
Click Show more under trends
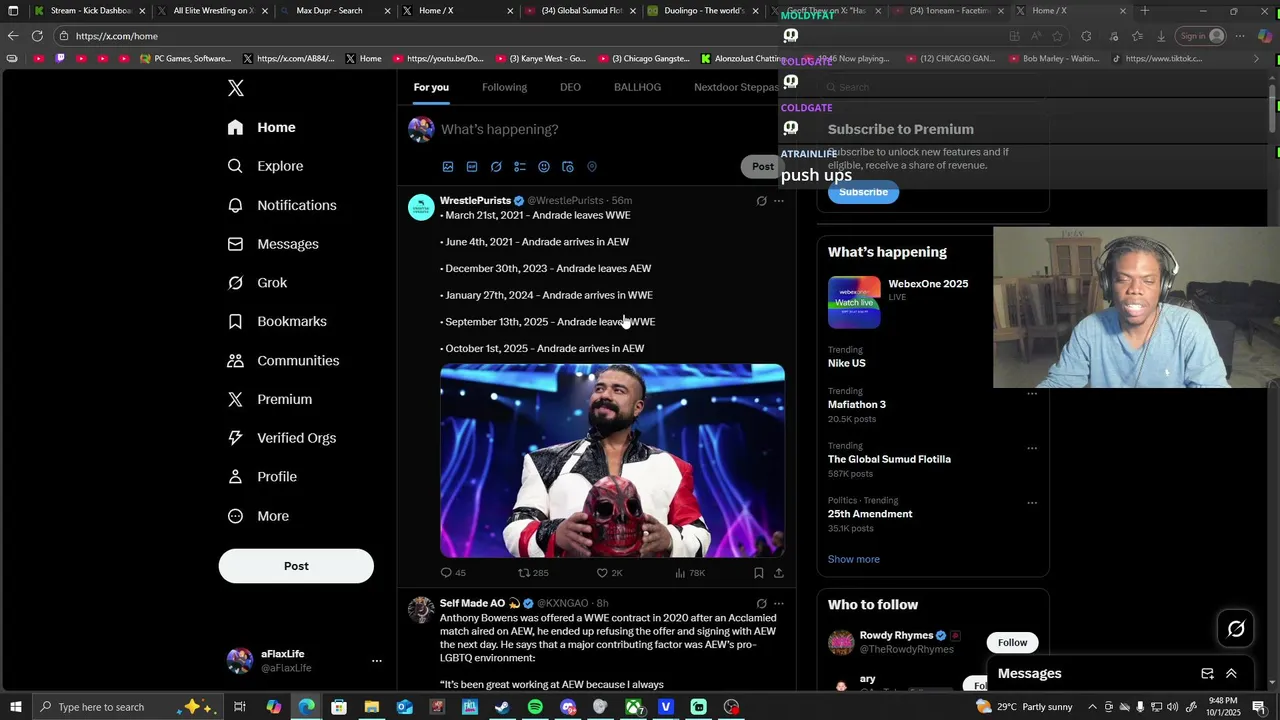tap(854, 560)
